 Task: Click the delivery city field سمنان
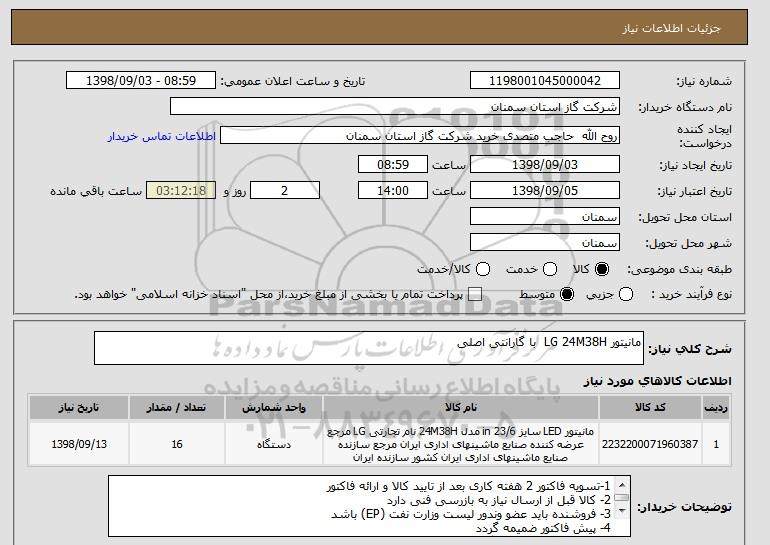[545, 243]
